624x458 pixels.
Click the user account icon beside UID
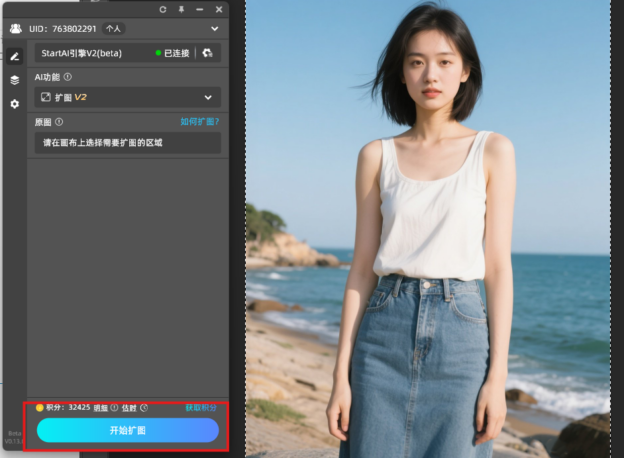pos(16,29)
